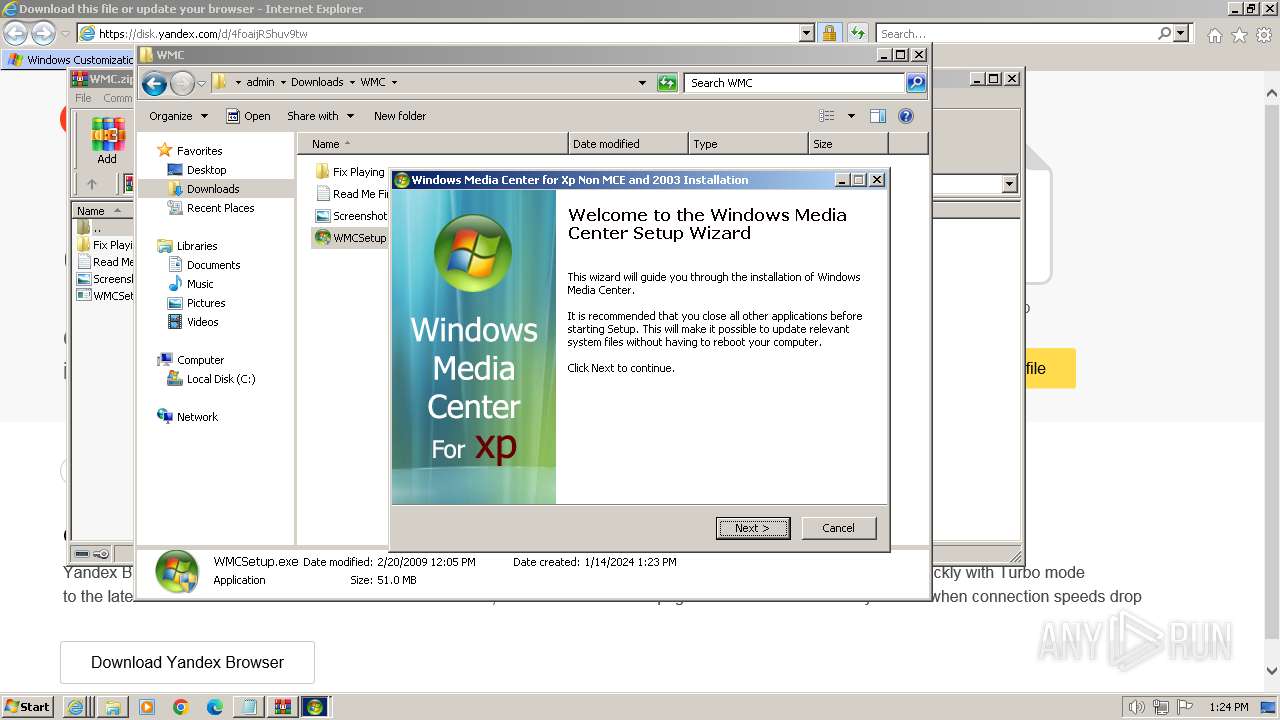Open the IE address bar dropdown
Screen dimensions: 1280x720
(807, 33)
